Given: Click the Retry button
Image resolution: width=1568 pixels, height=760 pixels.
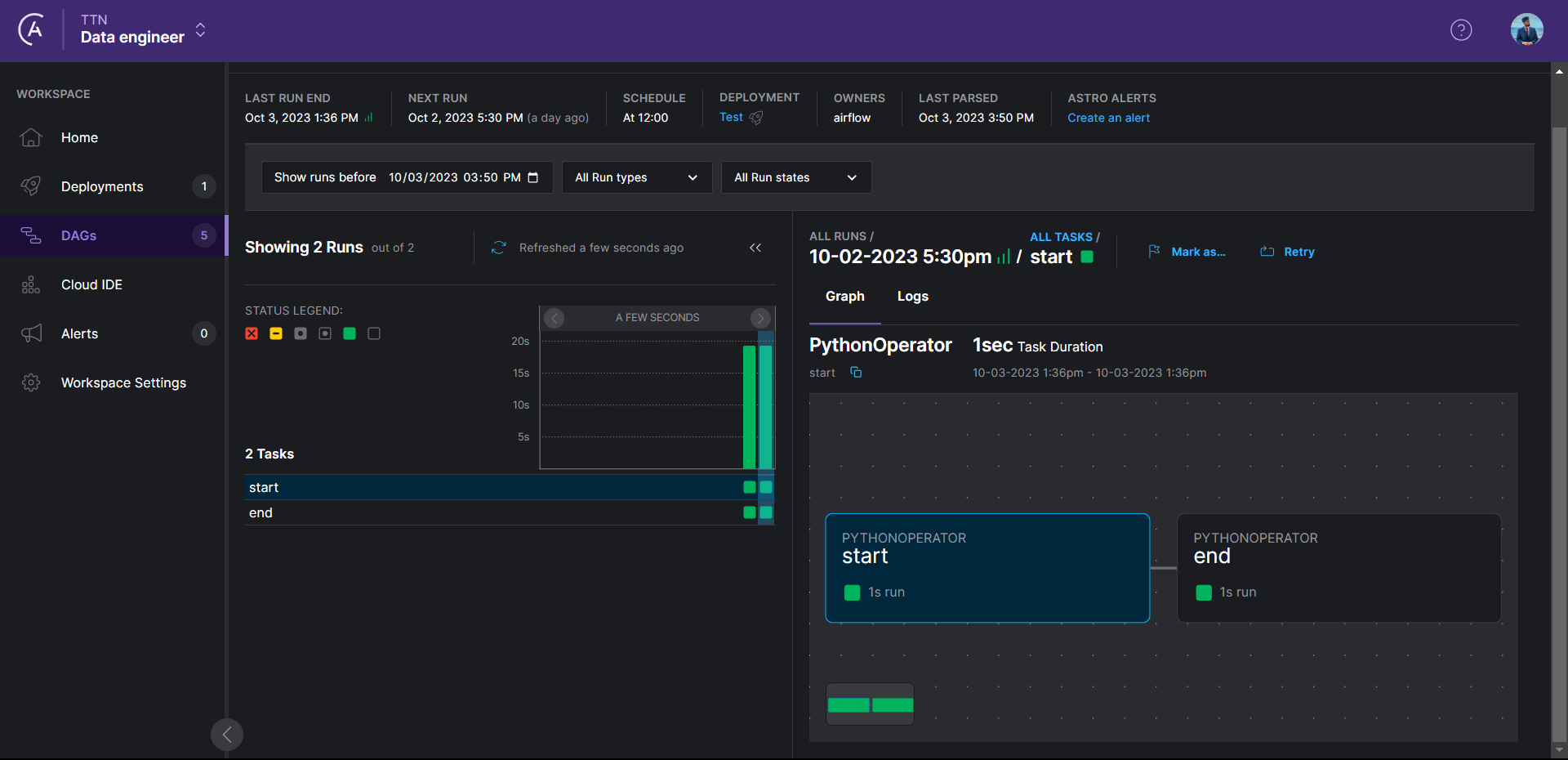Looking at the screenshot, I should pos(1287,252).
